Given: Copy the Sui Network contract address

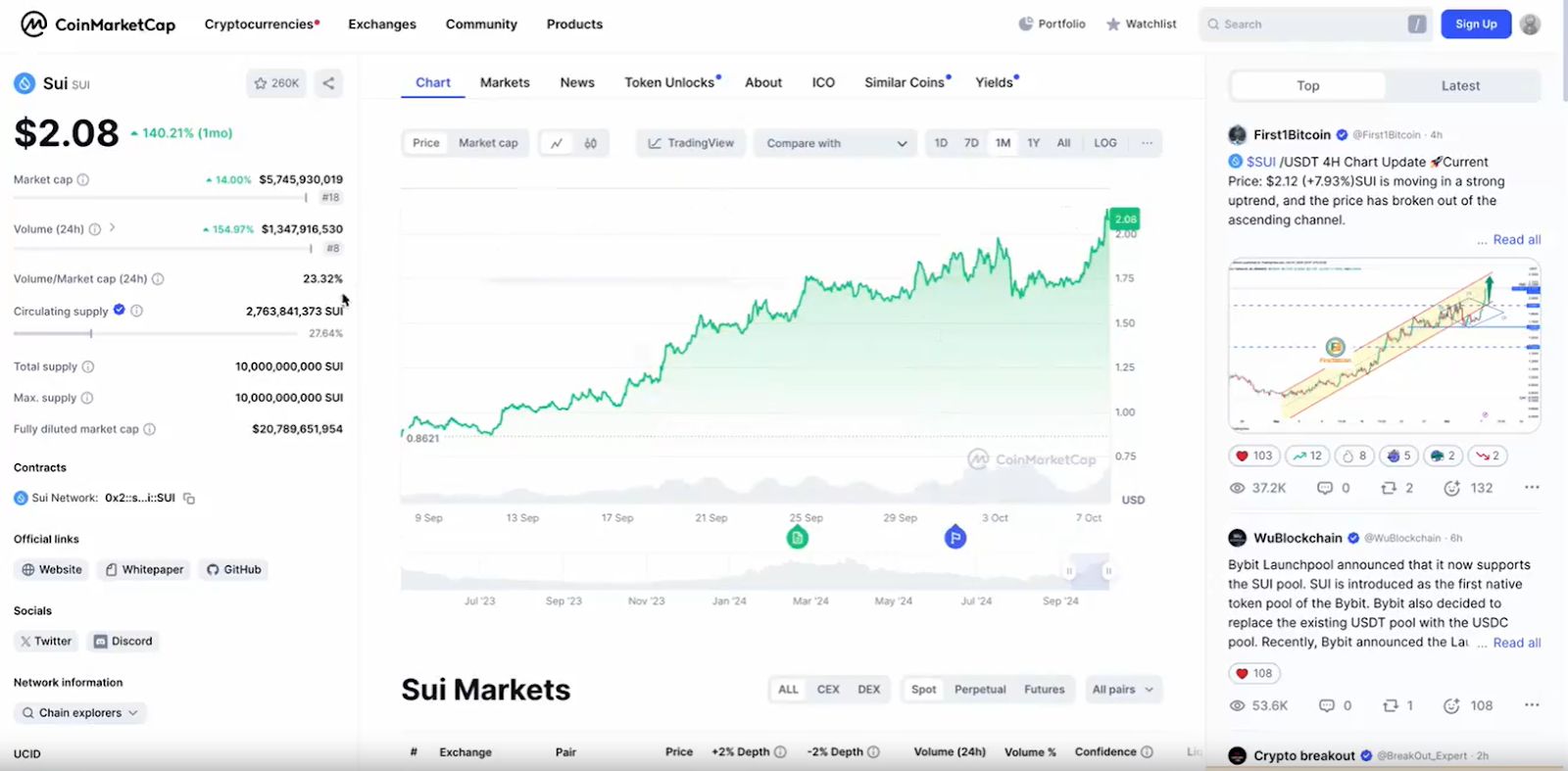Looking at the screenshot, I should (x=189, y=499).
